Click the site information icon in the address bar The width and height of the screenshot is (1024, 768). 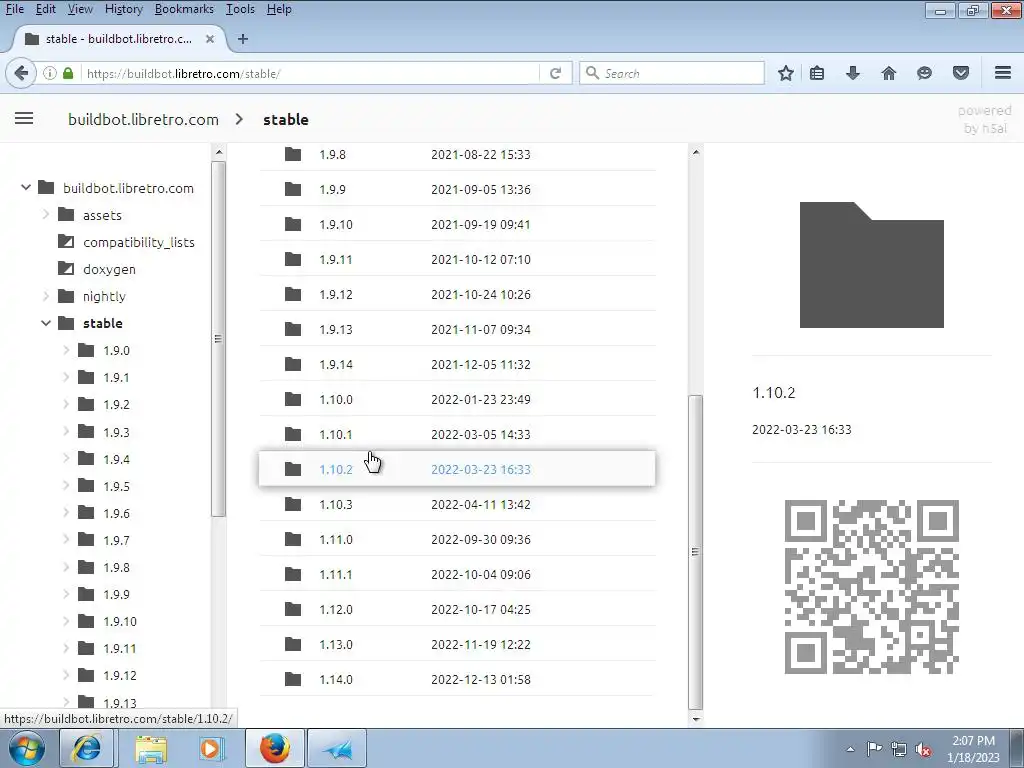tap(50, 73)
